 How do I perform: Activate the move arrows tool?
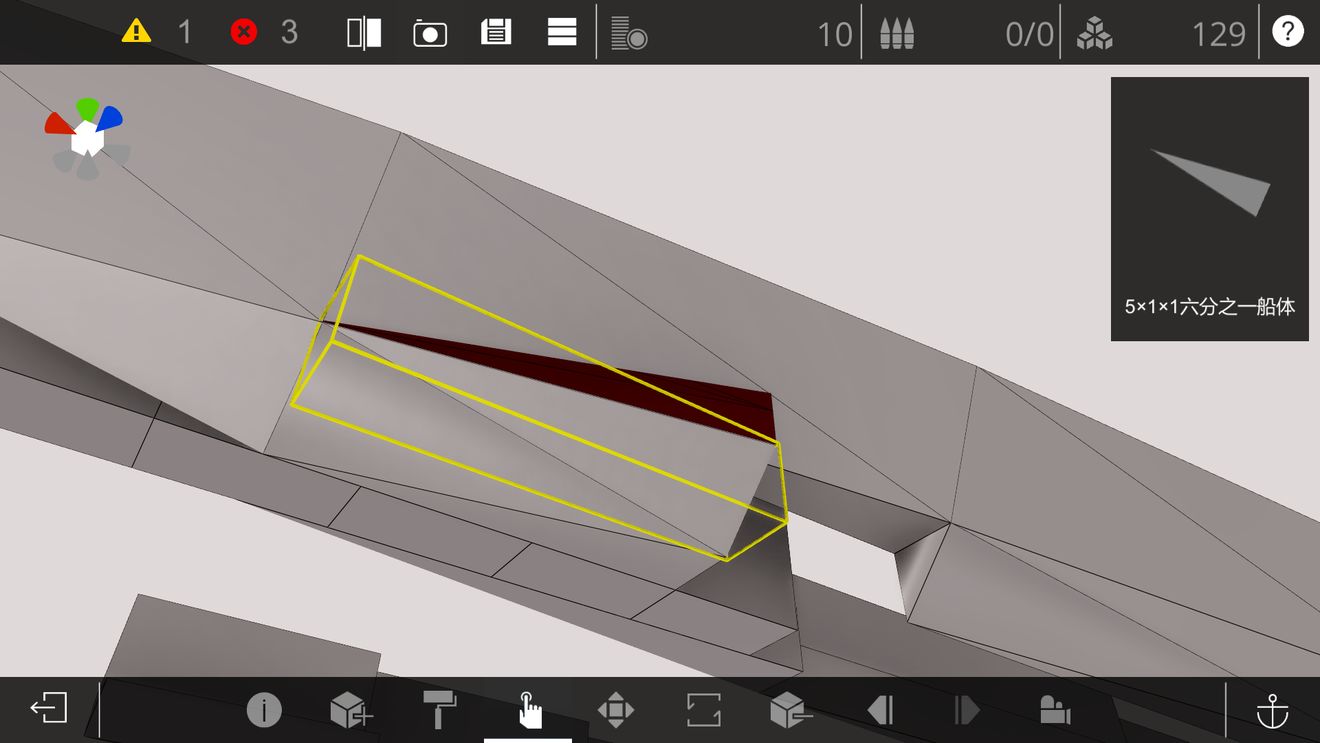tap(615, 710)
